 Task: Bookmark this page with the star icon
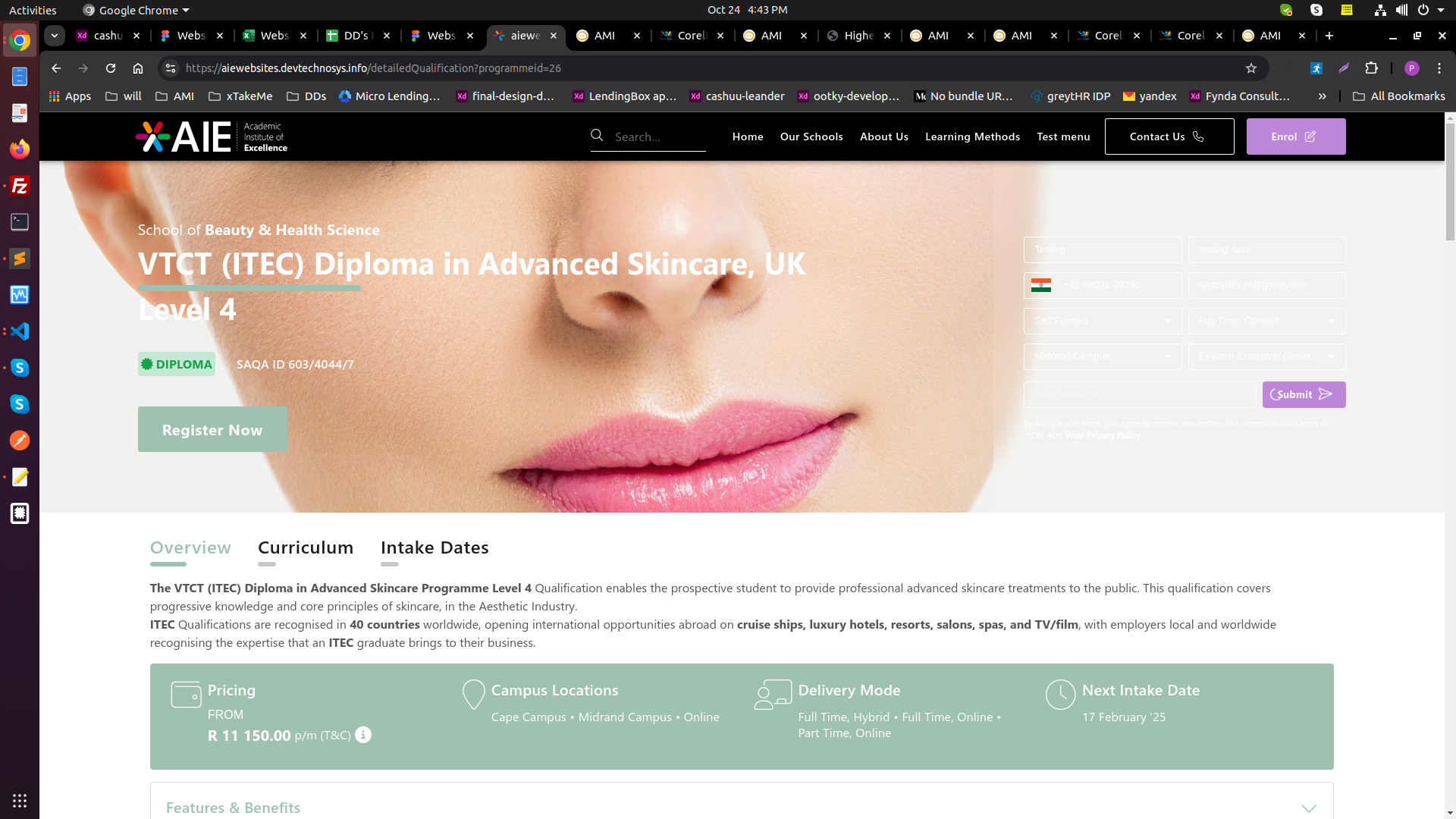click(1251, 68)
